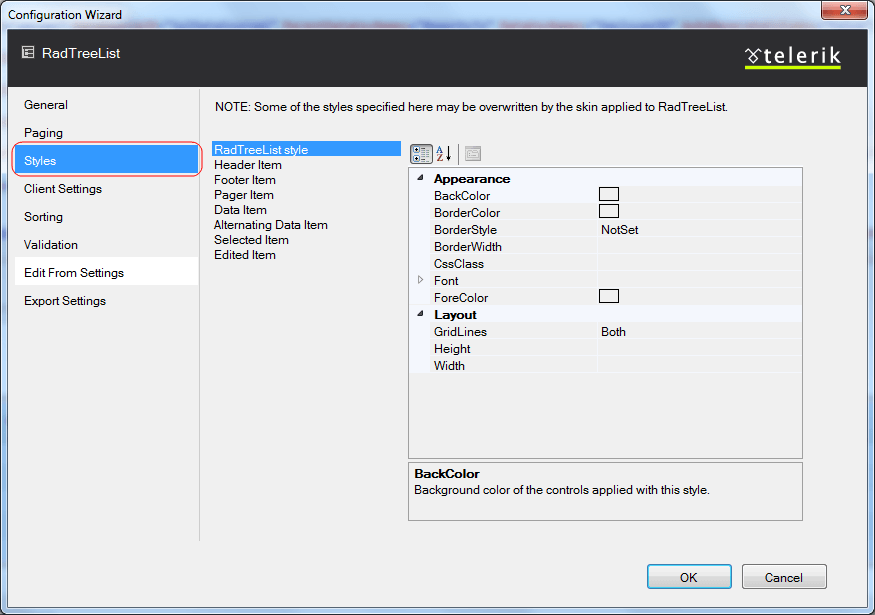Image resolution: width=875 pixels, height=615 pixels.
Task: Close the Configuration Wizard window
Action: click(844, 9)
